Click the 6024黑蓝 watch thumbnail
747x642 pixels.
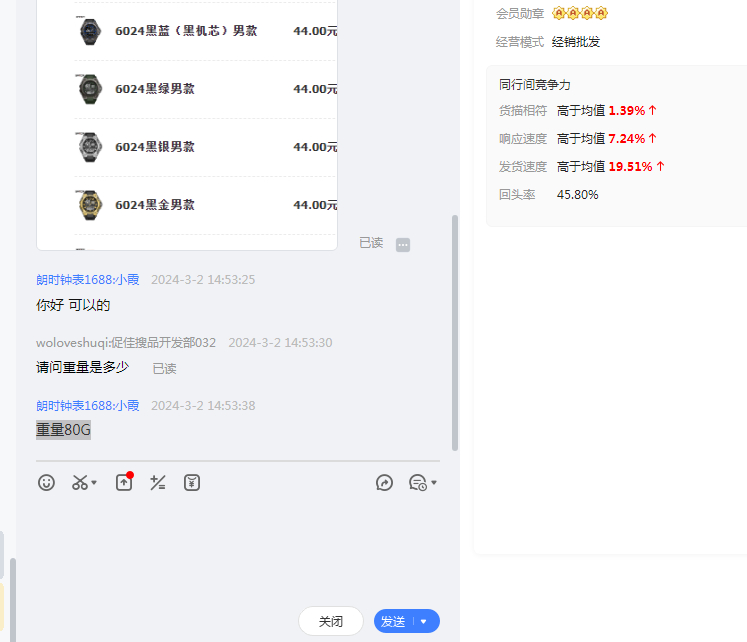90,31
